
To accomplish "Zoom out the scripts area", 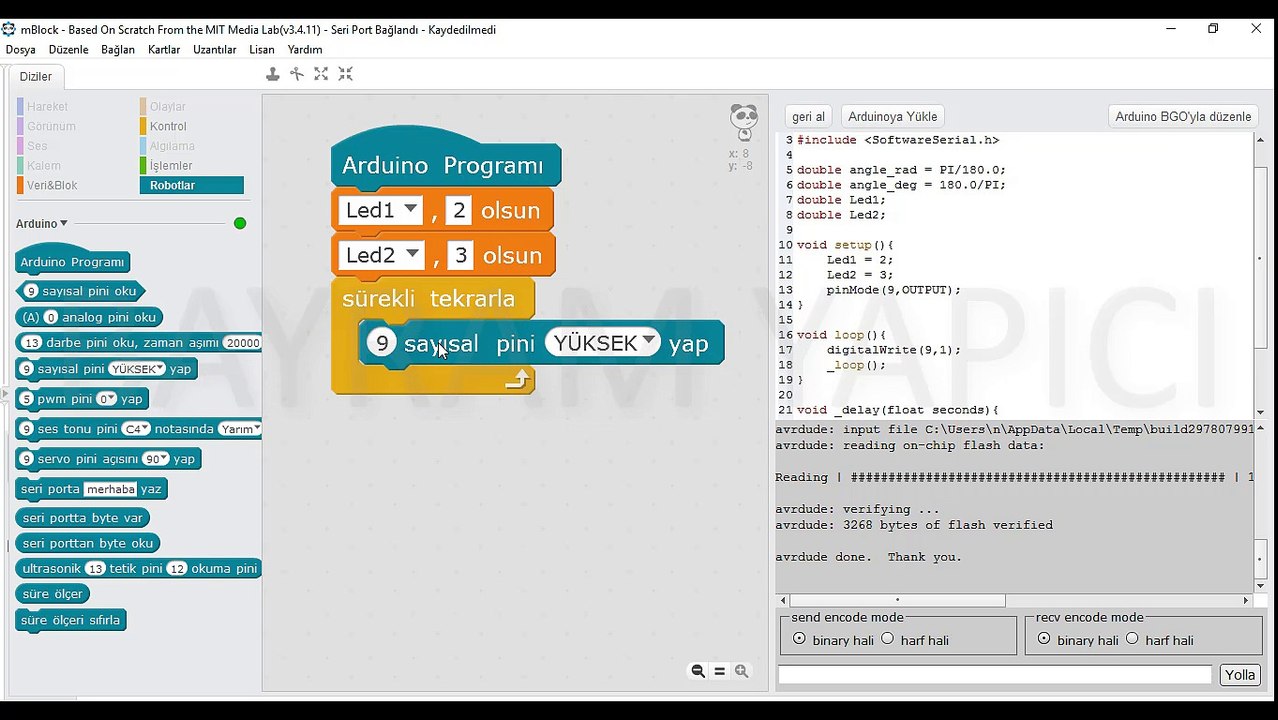I will click(698, 671).
